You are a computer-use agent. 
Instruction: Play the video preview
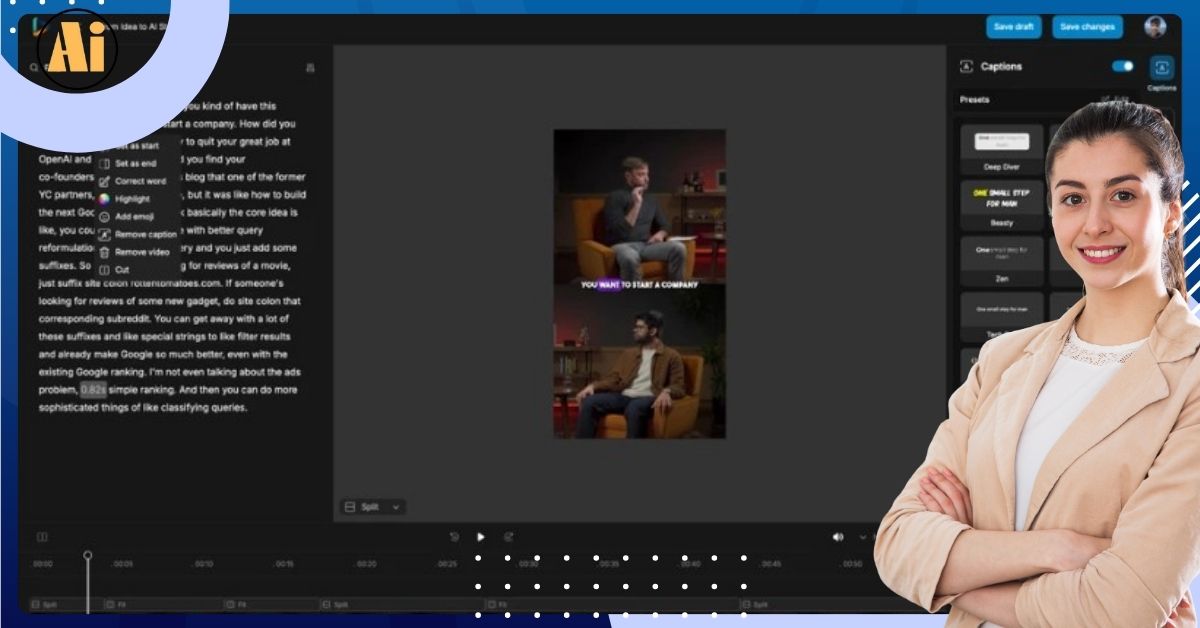[480, 537]
